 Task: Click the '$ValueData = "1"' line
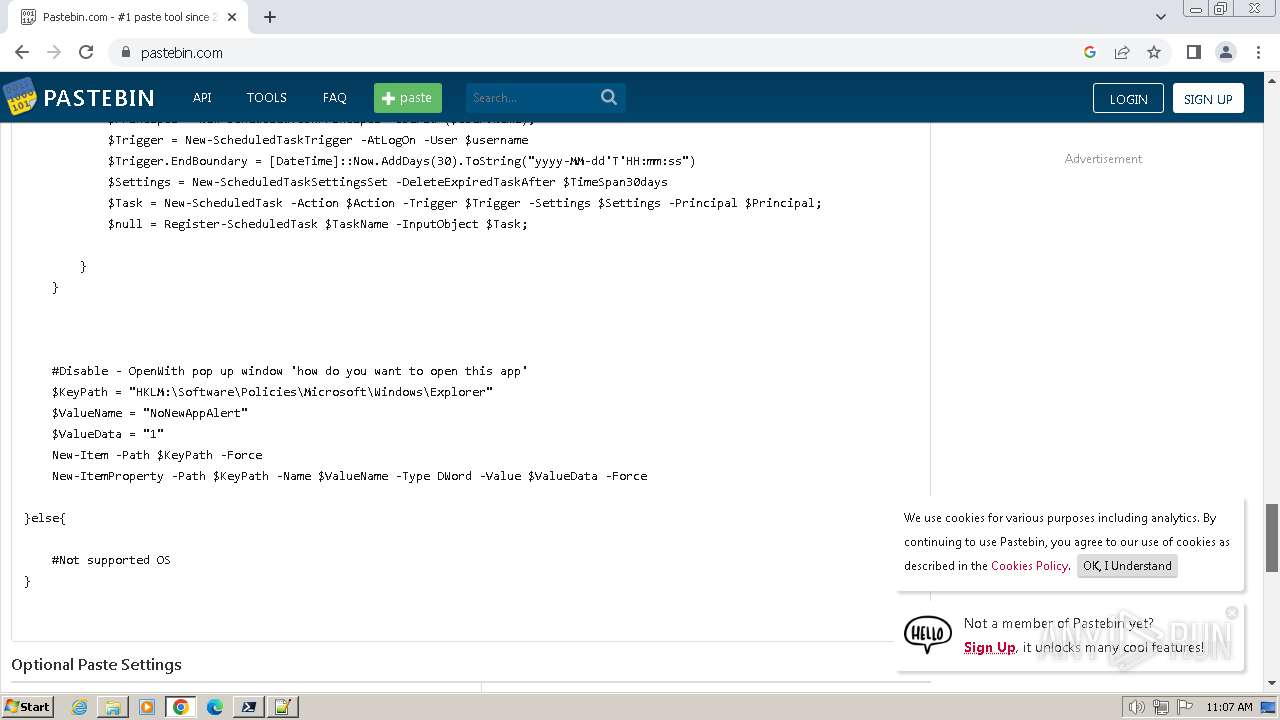pyautogui.click(x=108, y=434)
